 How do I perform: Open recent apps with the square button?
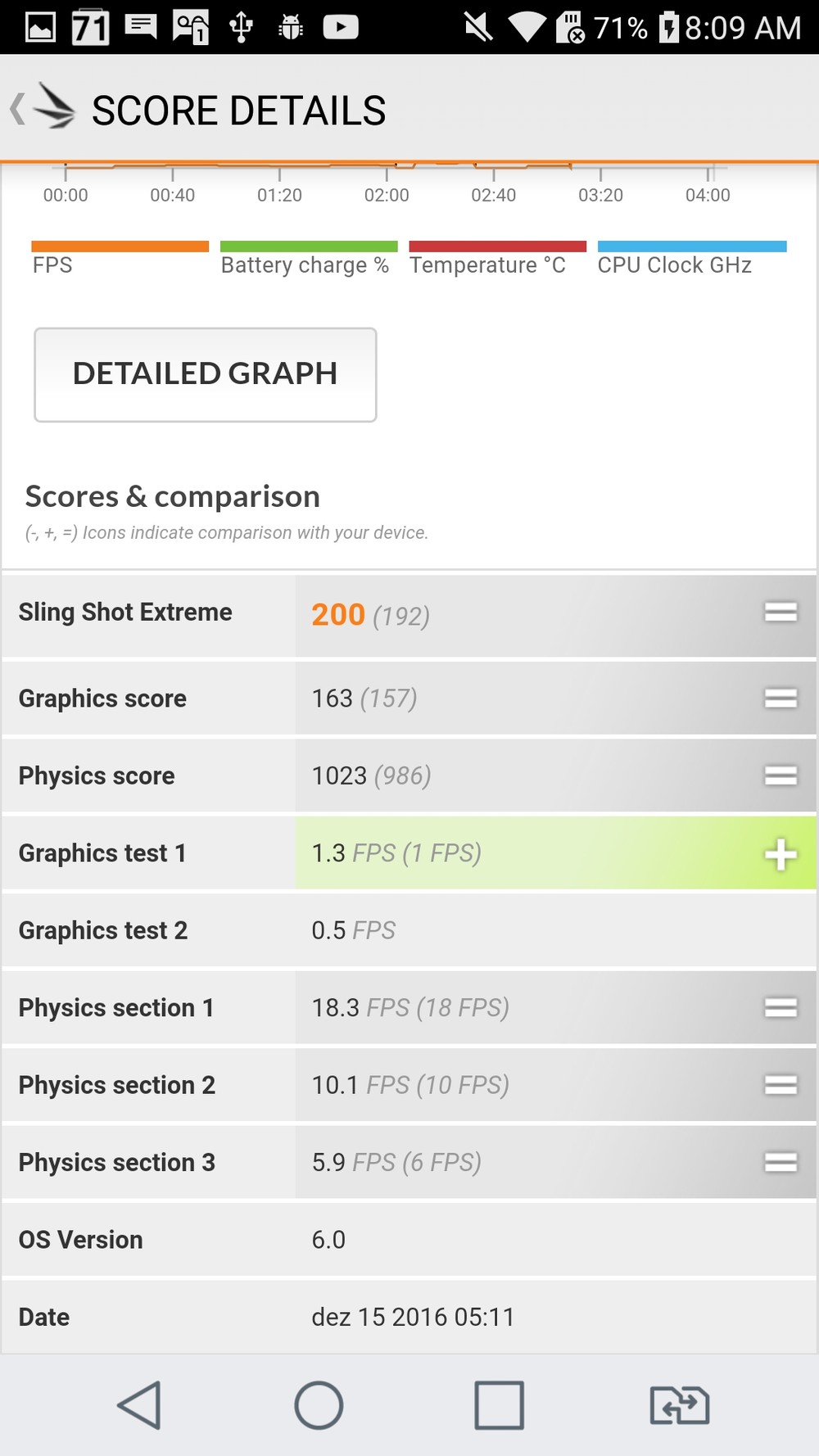coord(499,1405)
